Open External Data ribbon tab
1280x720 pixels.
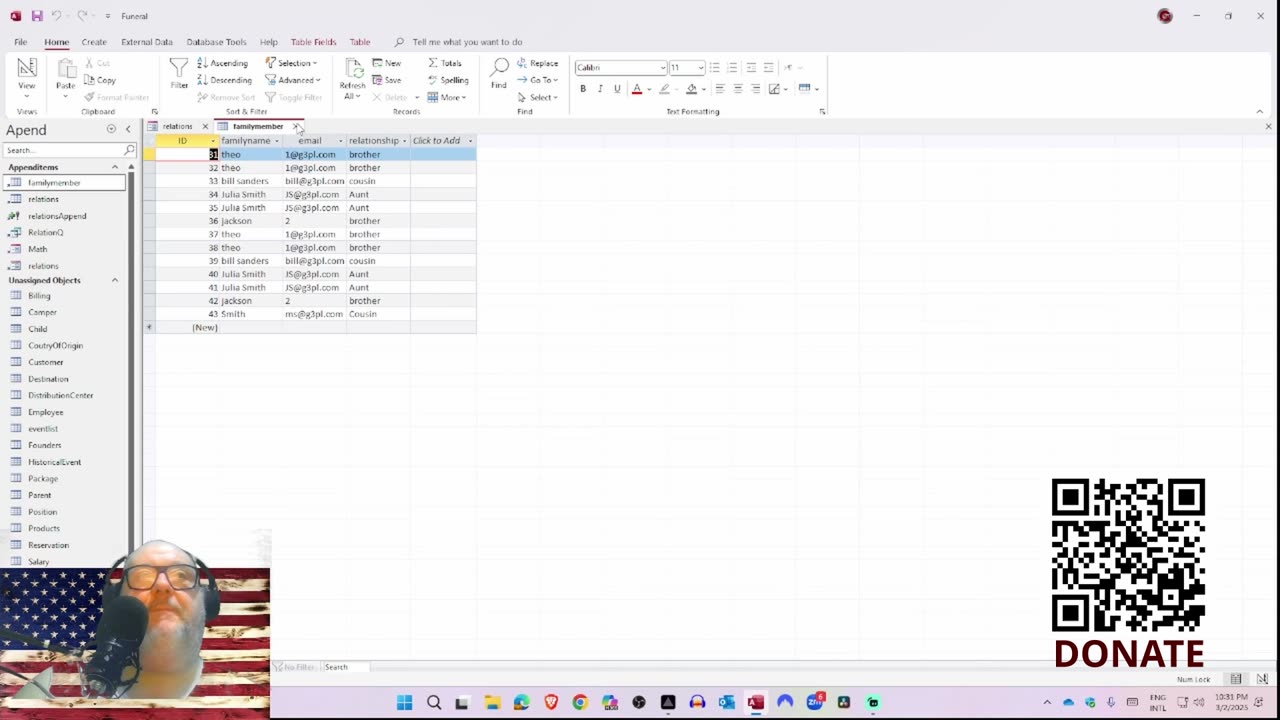pyautogui.click(x=147, y=42)
